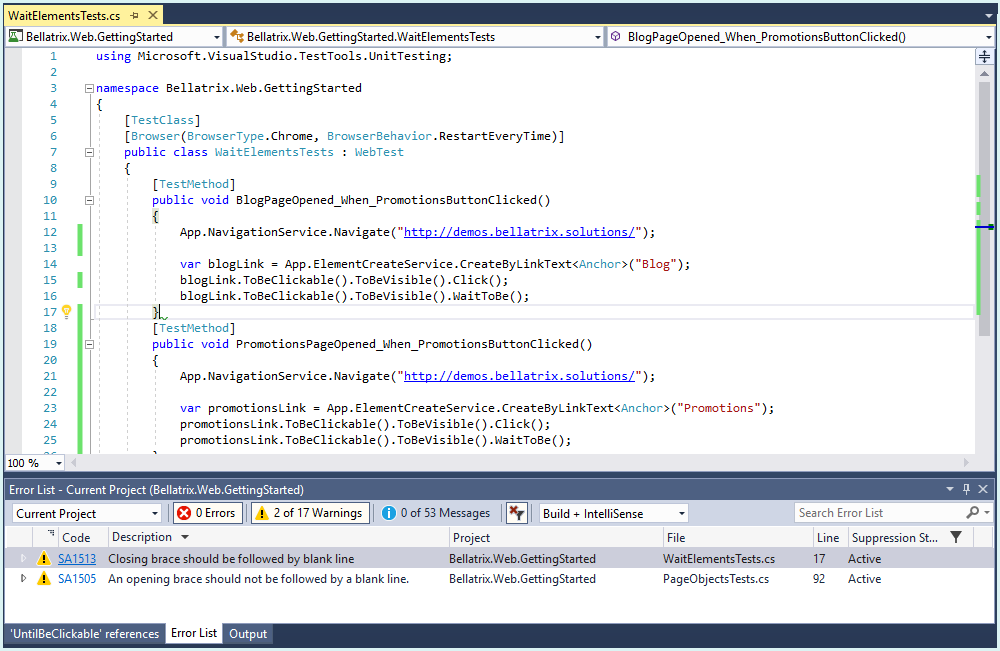Click the lightbulb quick actions icon
Viewport: 1000px width, 651px height.
coord(66,312)
